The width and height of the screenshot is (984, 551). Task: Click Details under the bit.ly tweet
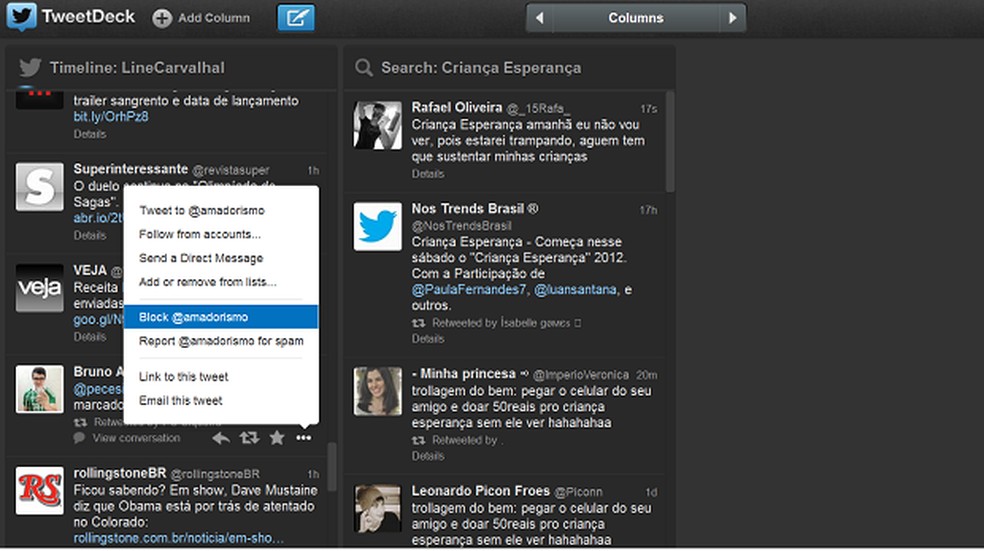pyautogui.click(x=90, y=134)
